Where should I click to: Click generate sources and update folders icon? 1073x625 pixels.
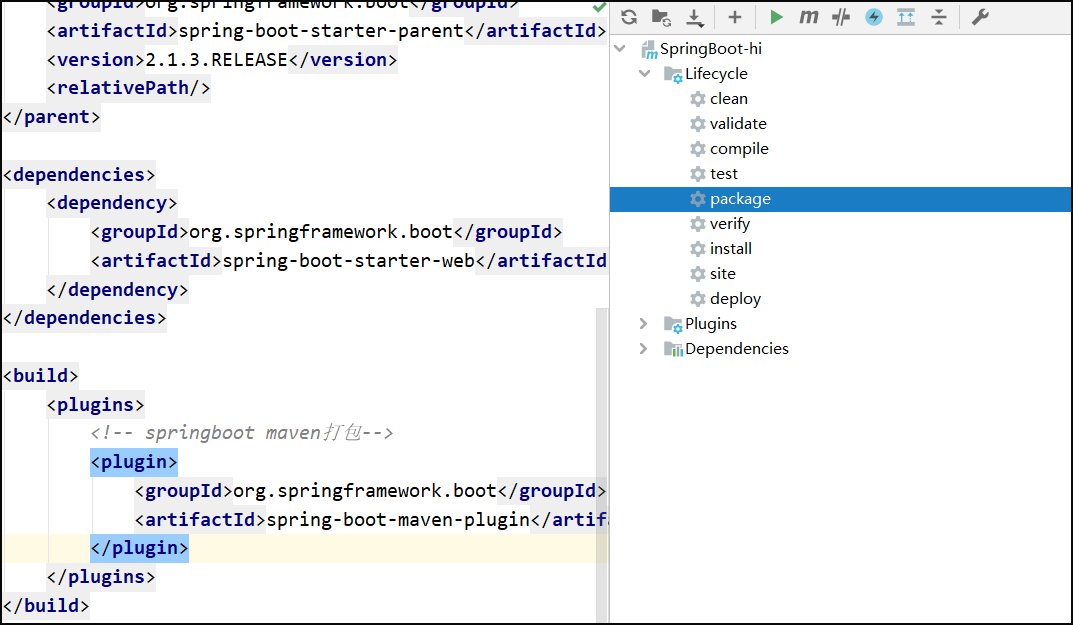point(661,17)
